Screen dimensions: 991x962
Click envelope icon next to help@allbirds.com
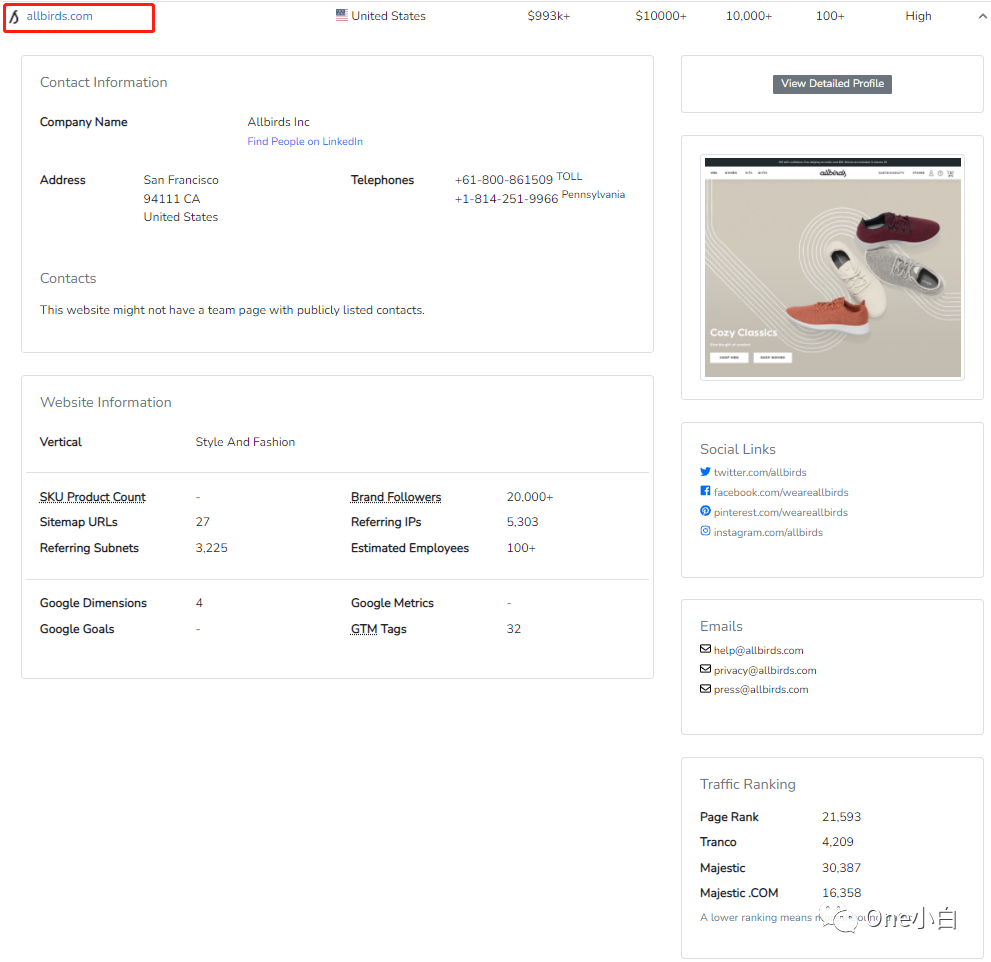pyautogui.click(x=705, y=650)
